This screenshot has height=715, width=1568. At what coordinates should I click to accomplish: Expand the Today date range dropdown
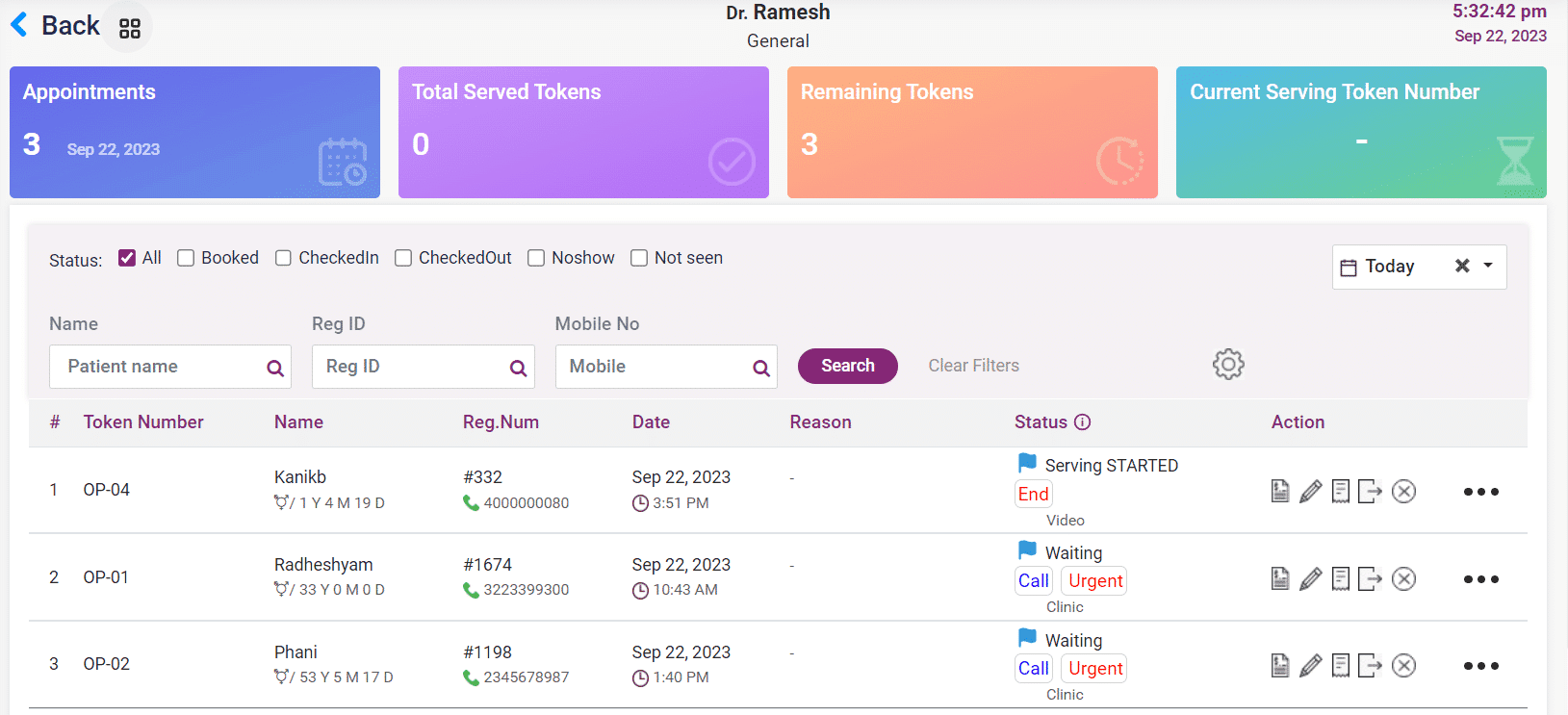click(1488, 266)
